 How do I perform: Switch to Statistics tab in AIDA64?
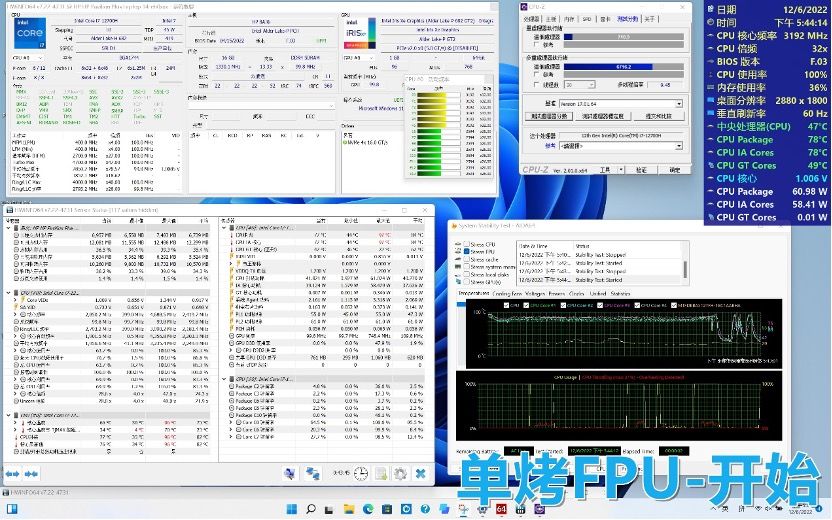point(620,293)
